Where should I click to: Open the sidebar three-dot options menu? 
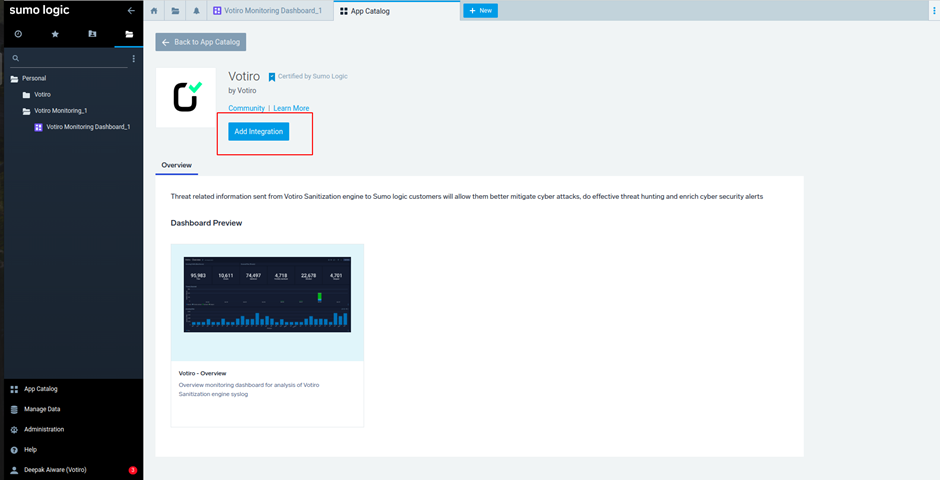[134, 59]
